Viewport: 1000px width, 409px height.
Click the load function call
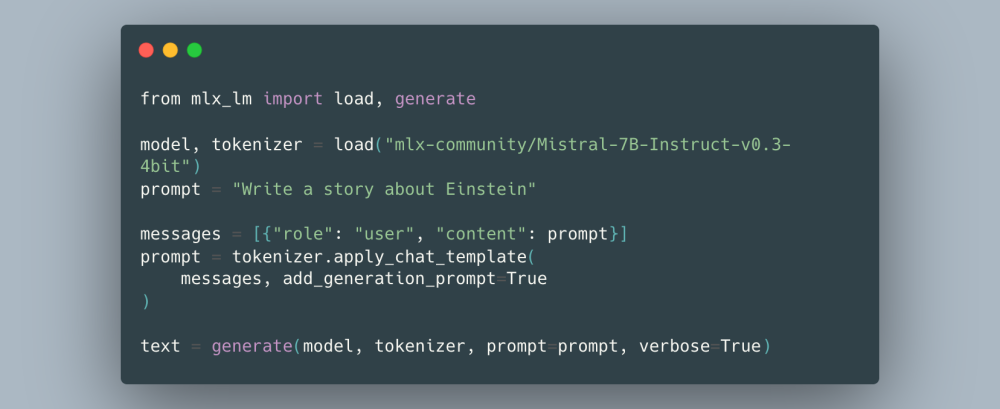point(354,145)
